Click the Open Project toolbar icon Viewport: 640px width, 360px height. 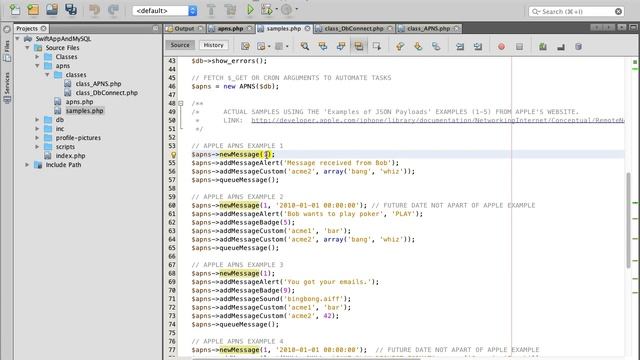[52, 9]
